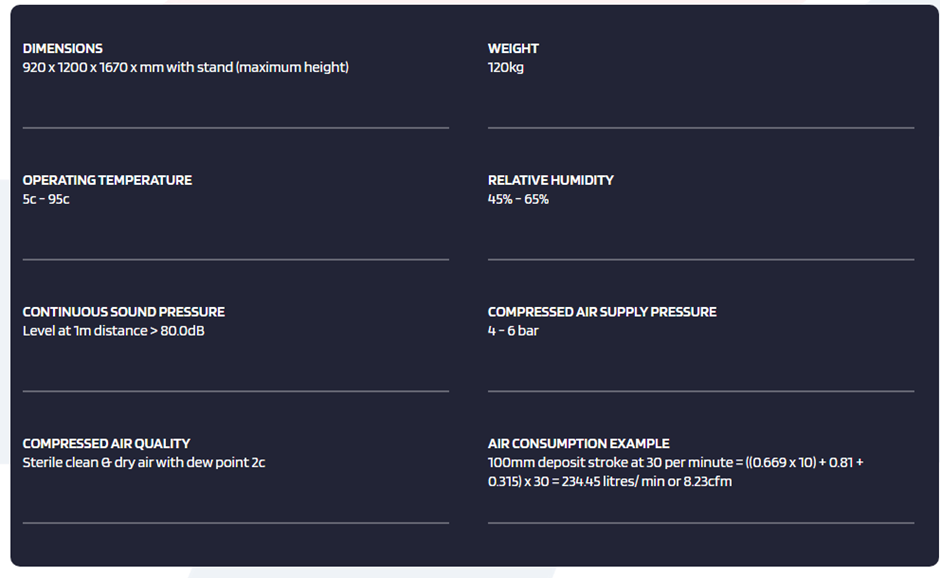Click the divider line under Dimensions
Image resolution: width=940 pixels, height=578 pixels.
tap(236, 128)
